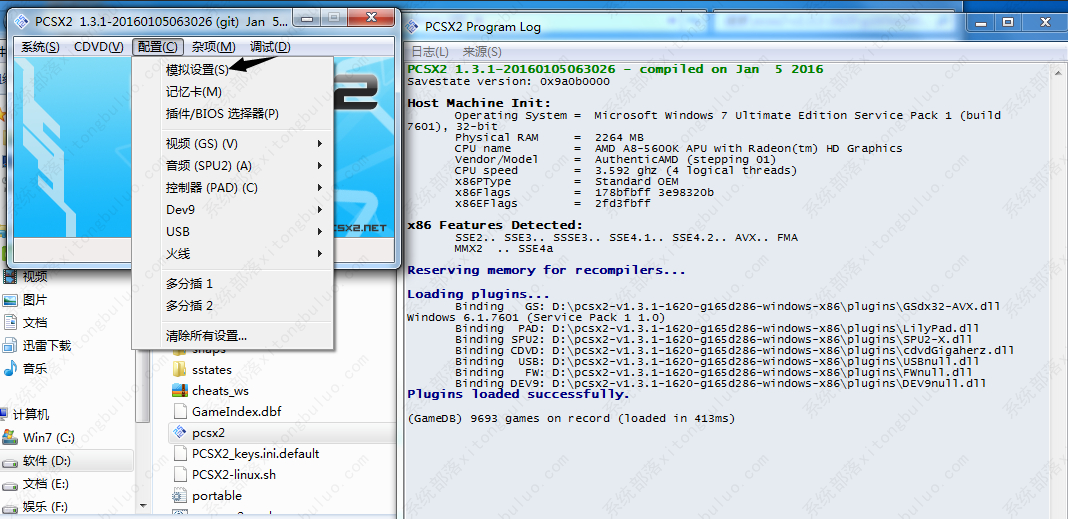Click the 'Host Machine Init:' log heading
This screenshot has width=1068, height=519.
click(x=479, y=103)
